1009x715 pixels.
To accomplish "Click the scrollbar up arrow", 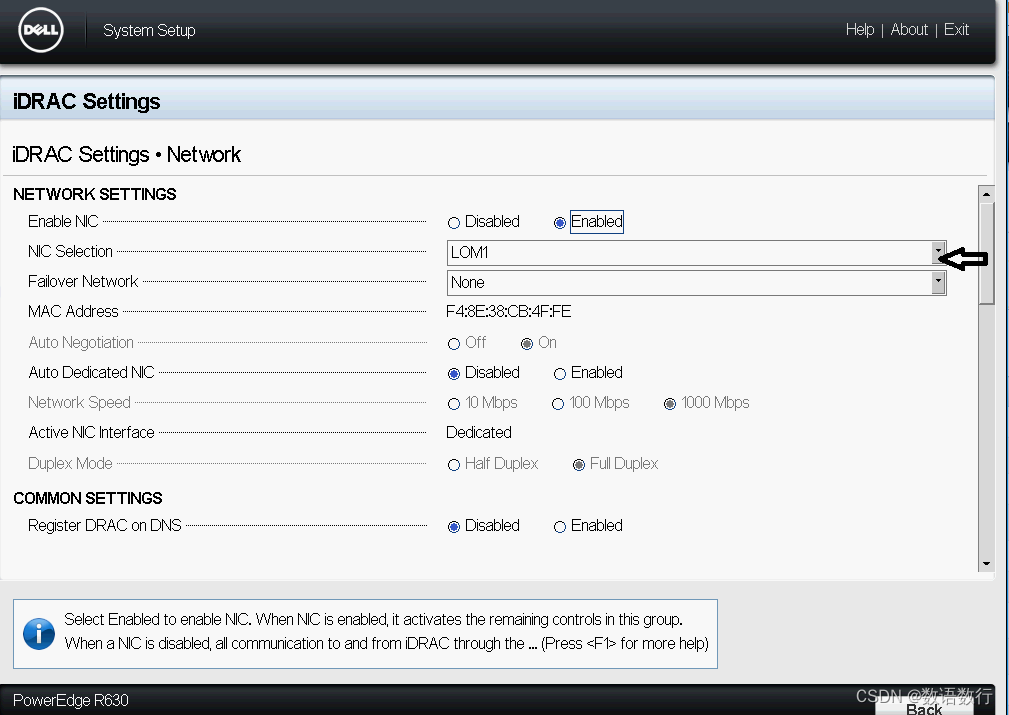I will 986,194.
